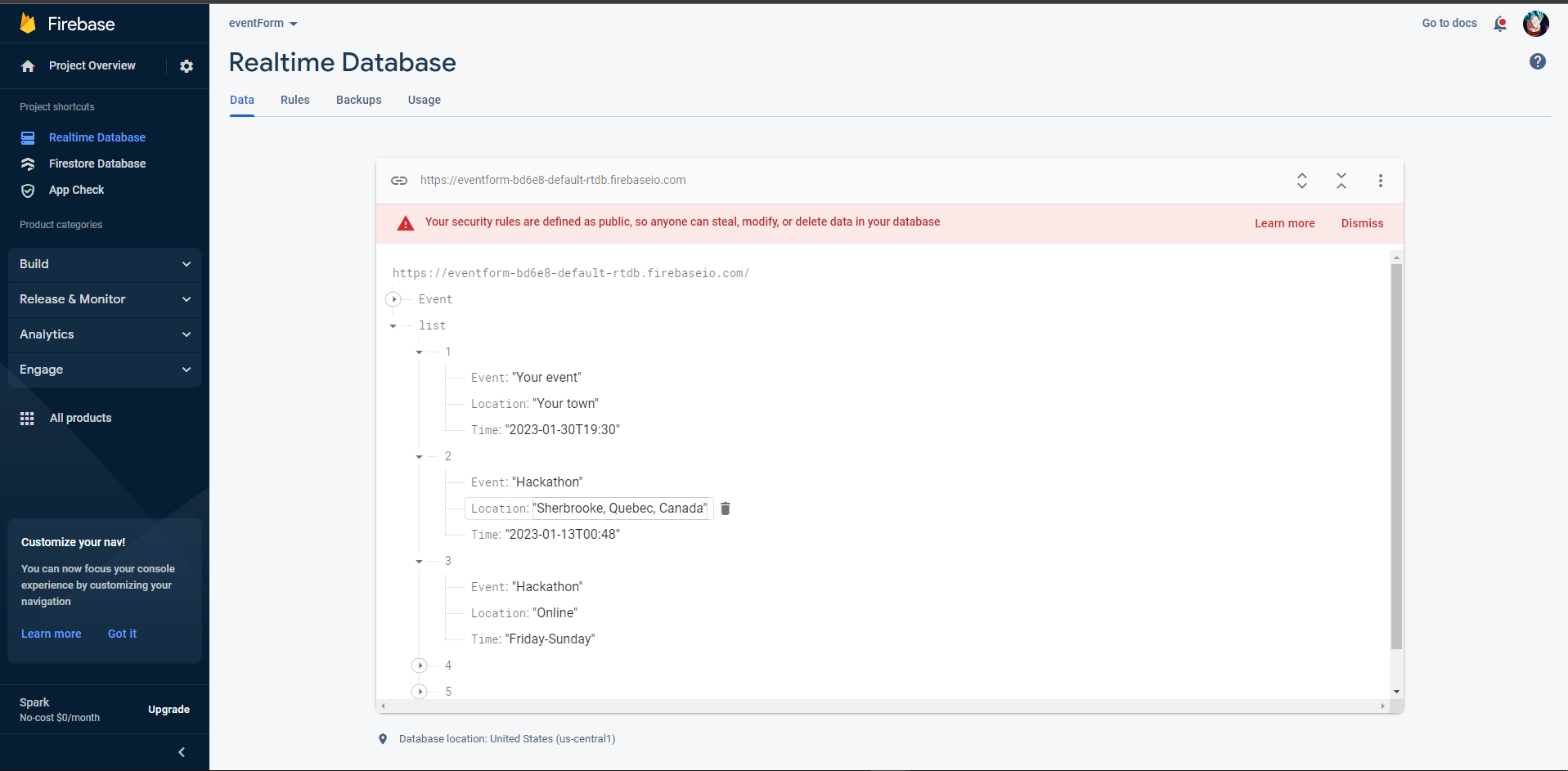This screenshot has height=771, width=1568.
Task: Click Go to docs link
Action: click(x=1449, y=23)
